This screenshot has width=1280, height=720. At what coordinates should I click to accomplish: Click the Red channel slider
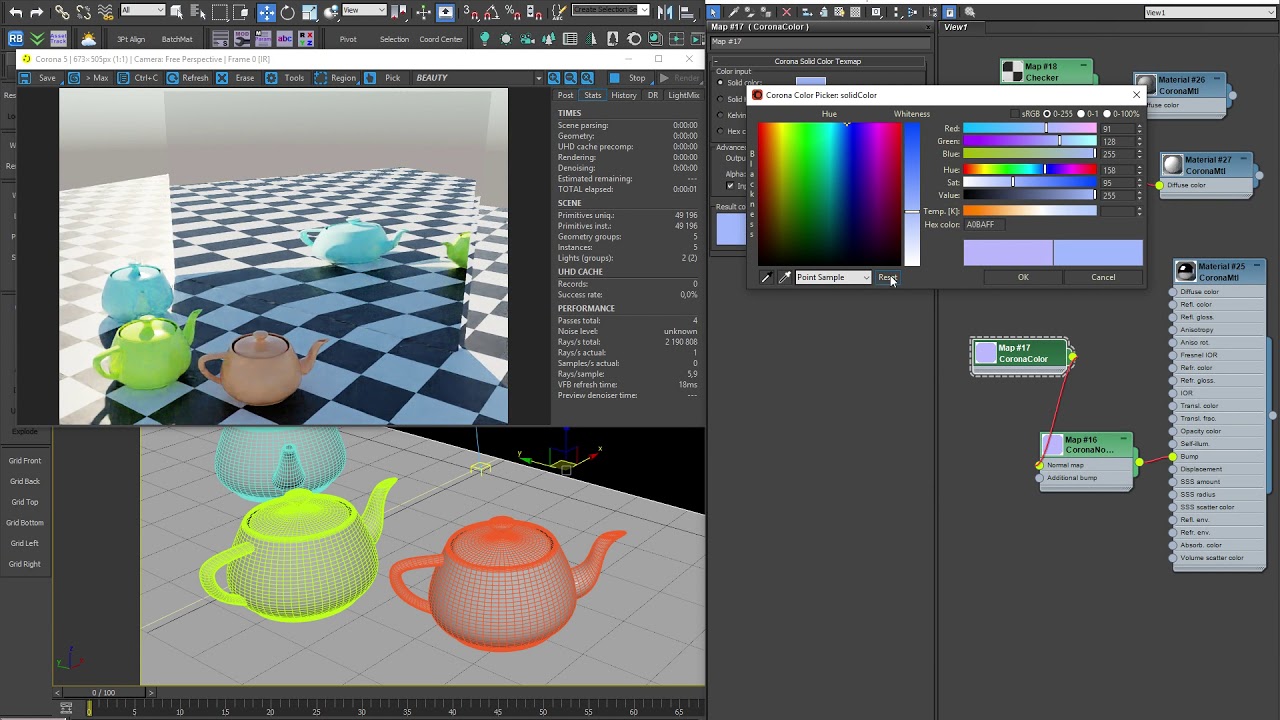(1029, 129)
